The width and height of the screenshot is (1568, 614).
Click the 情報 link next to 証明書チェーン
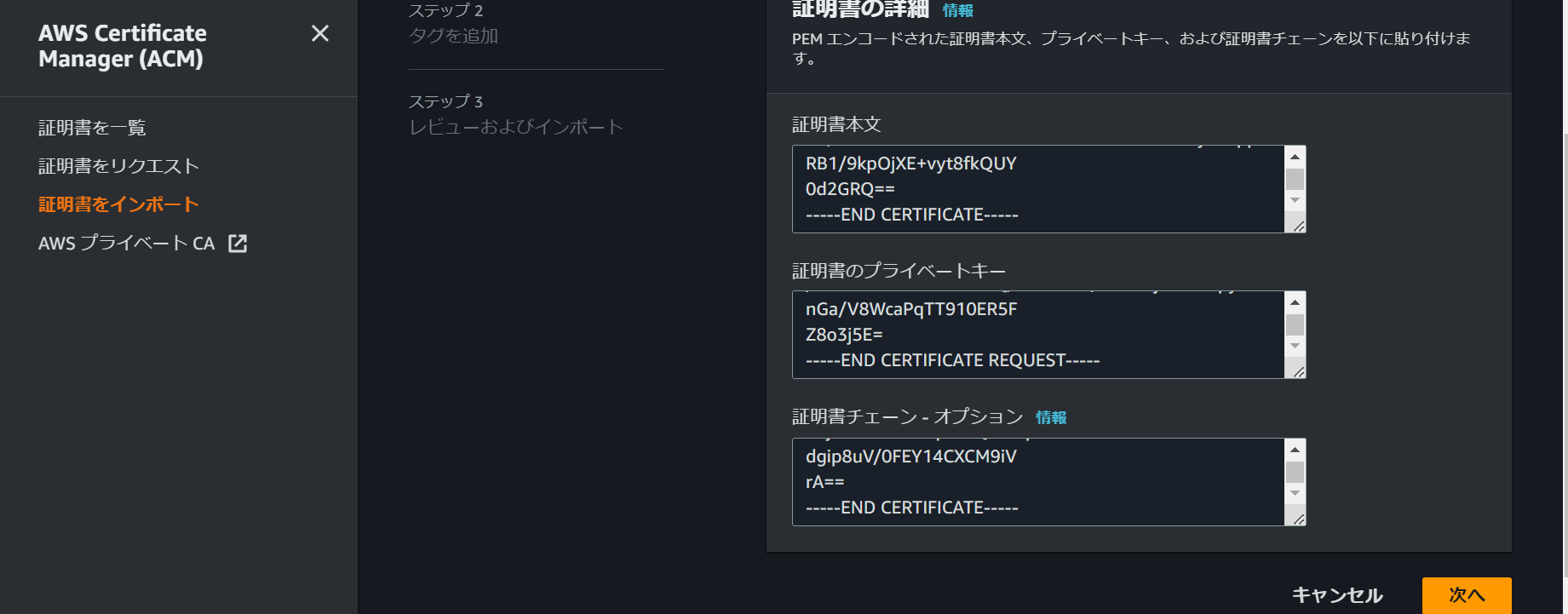click(1051, 417)
